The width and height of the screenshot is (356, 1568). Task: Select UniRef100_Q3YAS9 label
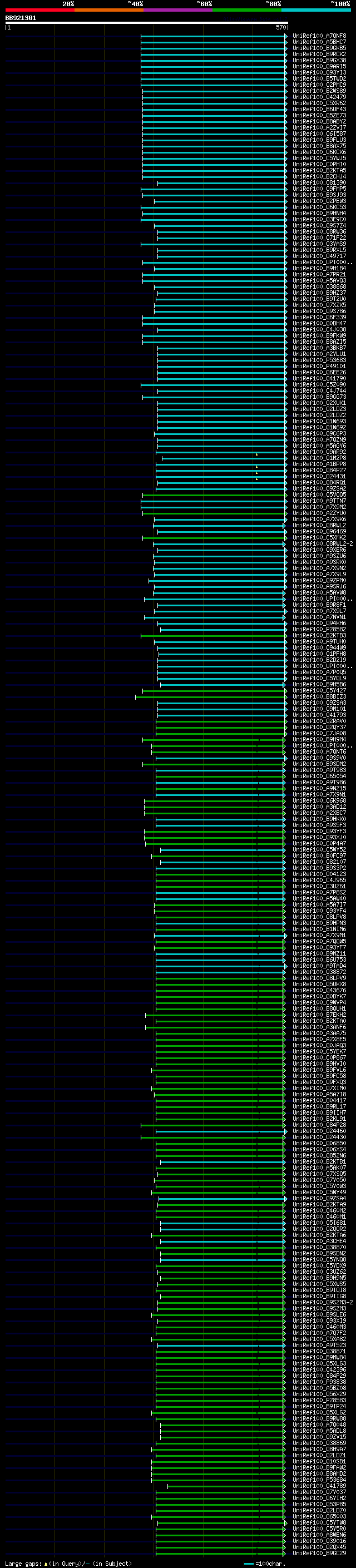coord(319,244)
